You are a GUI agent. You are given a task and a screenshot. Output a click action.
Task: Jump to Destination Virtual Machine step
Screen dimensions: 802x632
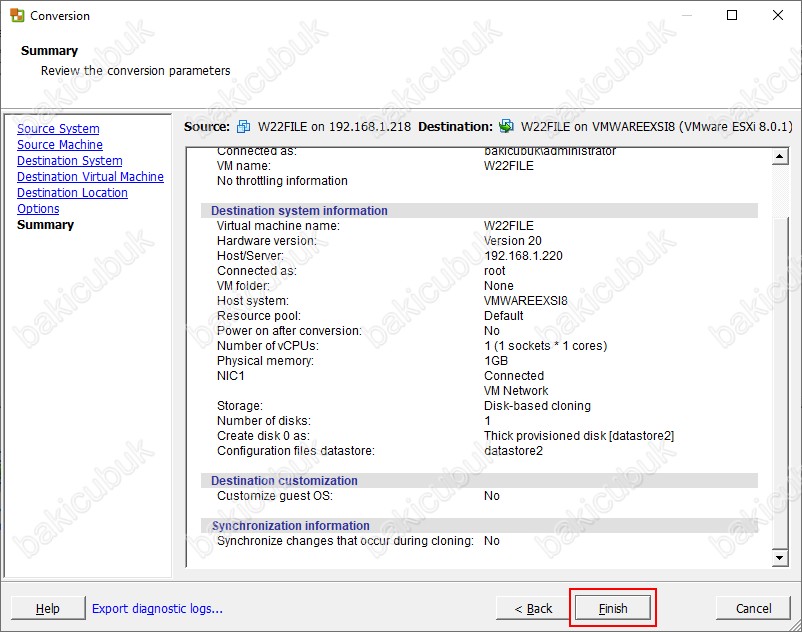pos(91,176)
